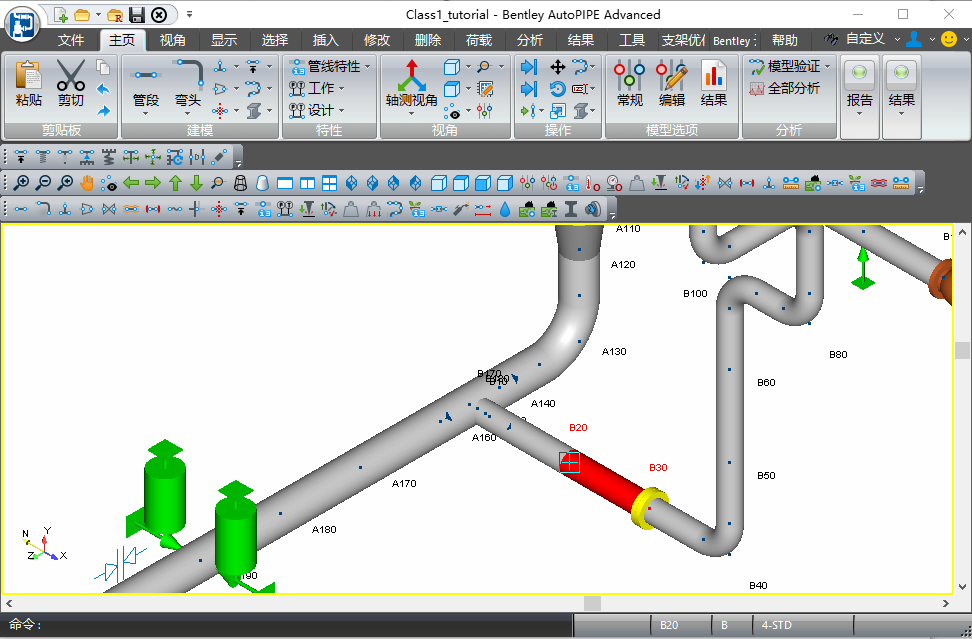Viewport: 972px width, 639px height.
Task: Click the spring support icon in top toolbar
Action: (x=109, y=157)
